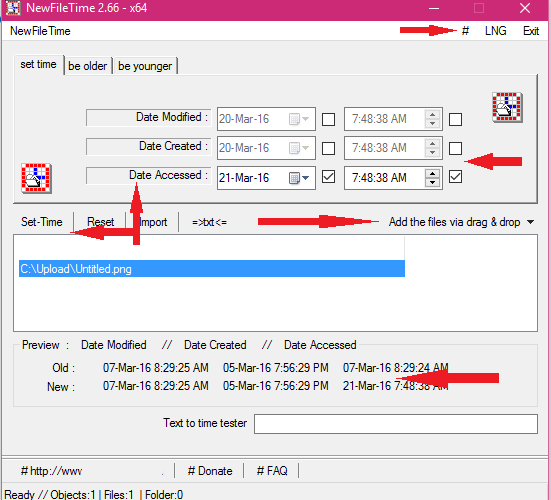Open the calendar icon for Date Accessed
The height and width of the screenshot is (500, 551).
tap(294, 178)
